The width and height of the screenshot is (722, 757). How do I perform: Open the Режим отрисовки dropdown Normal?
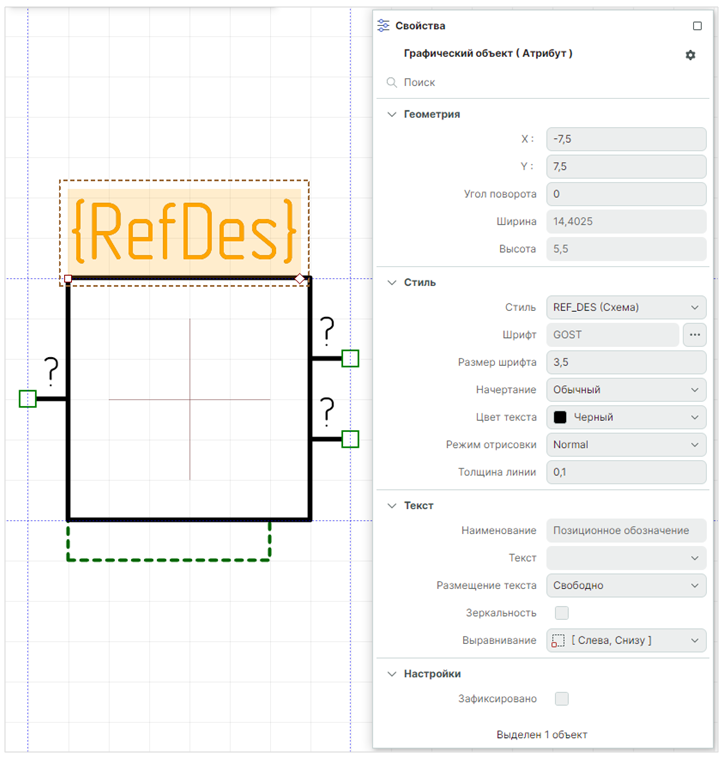point(626,445)
